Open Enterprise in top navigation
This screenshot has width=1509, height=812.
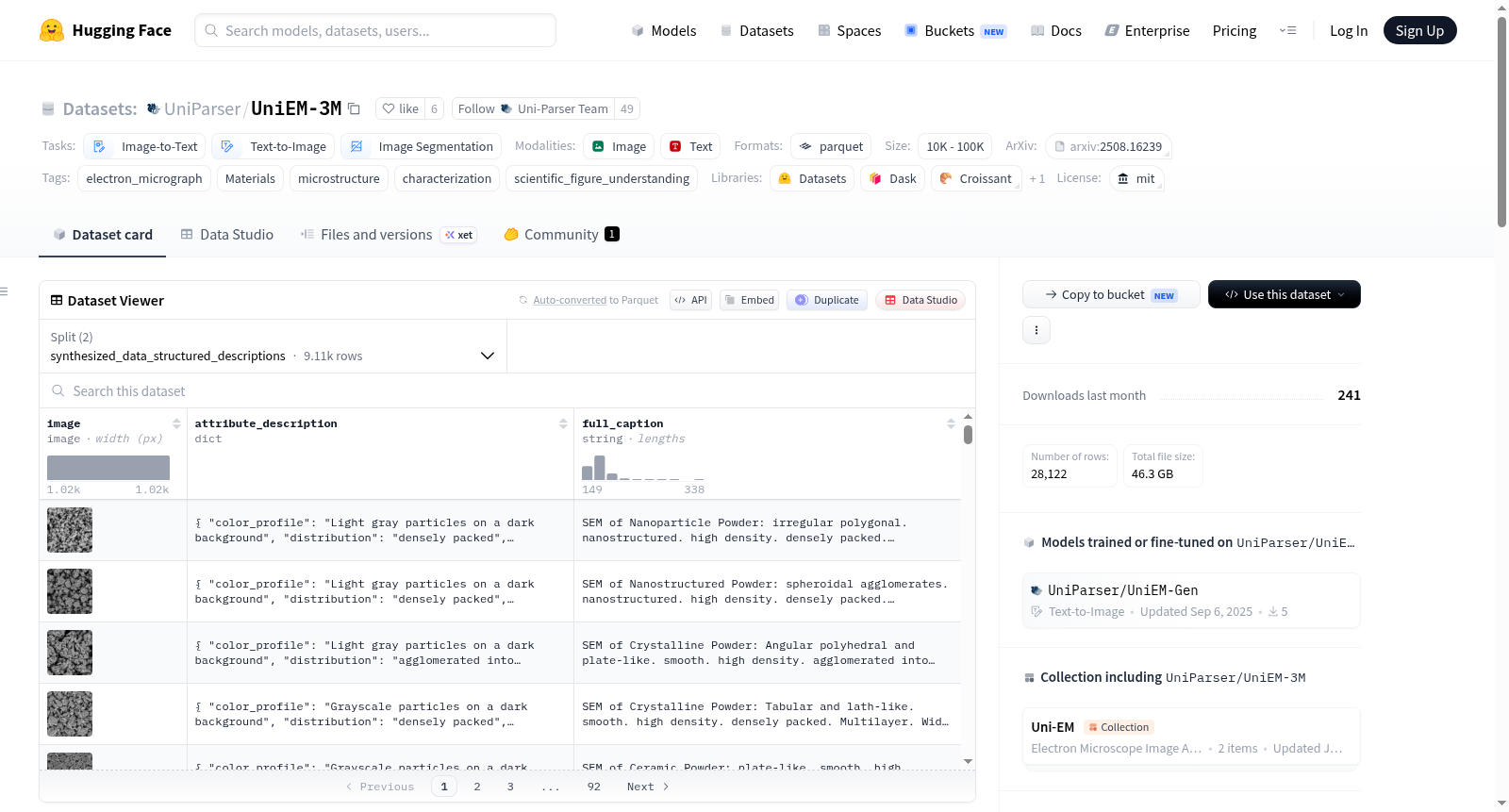pos(1148,31)
